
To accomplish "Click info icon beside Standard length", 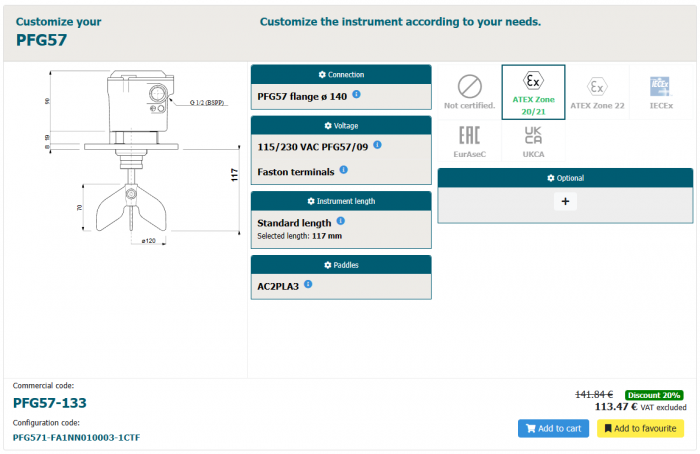I will click(340, 221).
